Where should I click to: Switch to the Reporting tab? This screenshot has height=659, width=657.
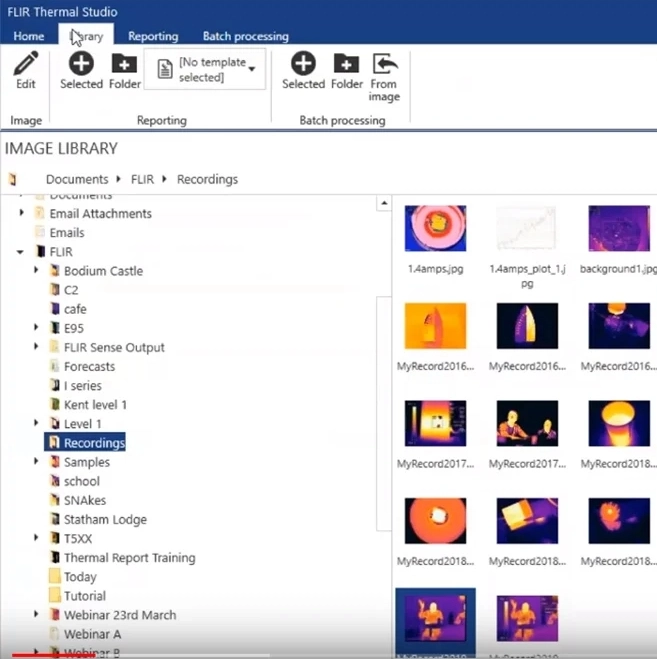(x=153, y=37)
